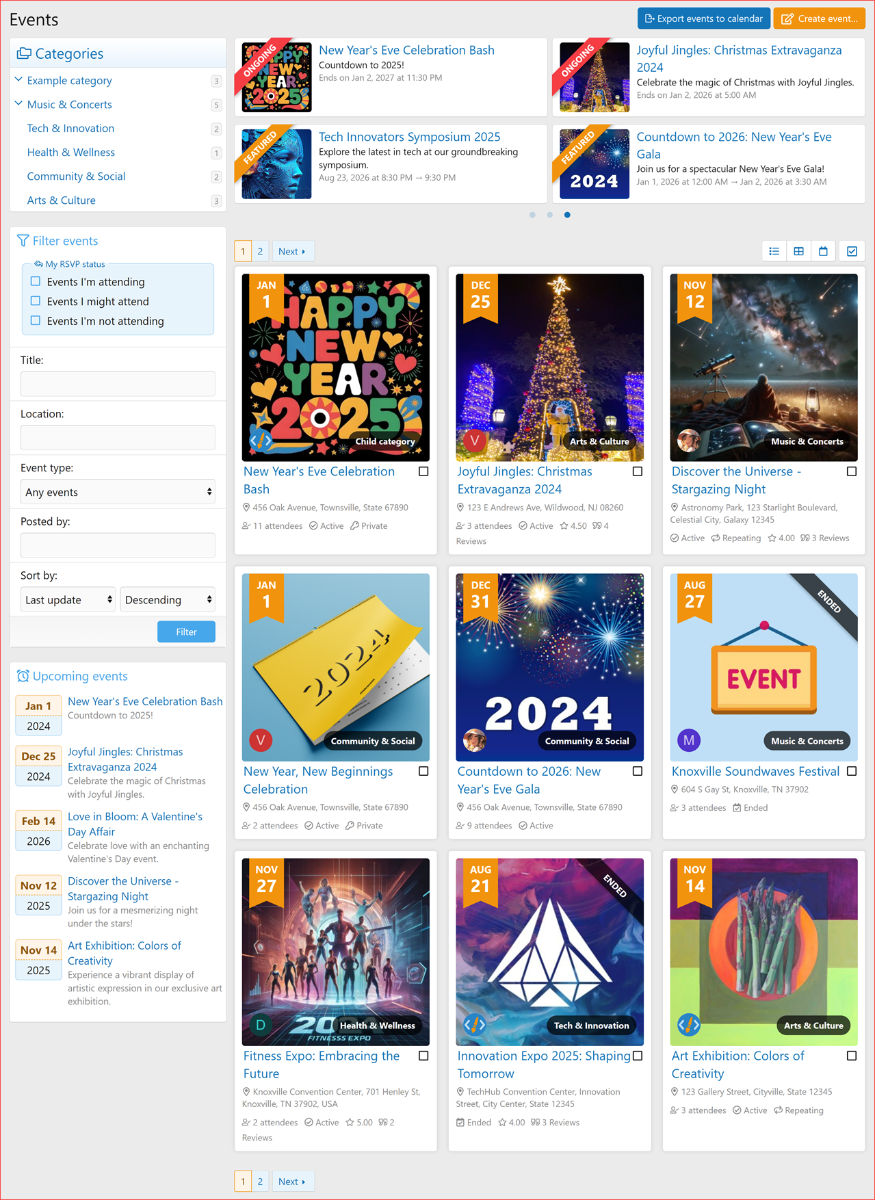
Task: Collapse the Music & Concerts category chevron
Action: 19,104
